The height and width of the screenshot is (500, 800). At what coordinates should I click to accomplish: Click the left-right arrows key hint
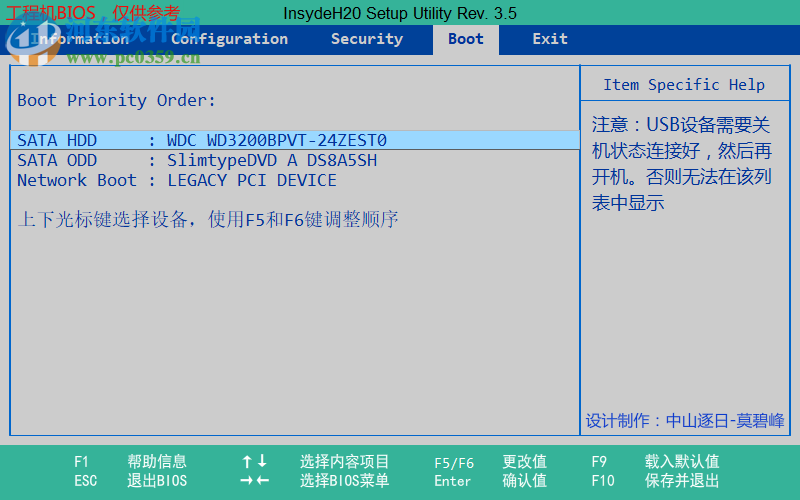point(254,481)
